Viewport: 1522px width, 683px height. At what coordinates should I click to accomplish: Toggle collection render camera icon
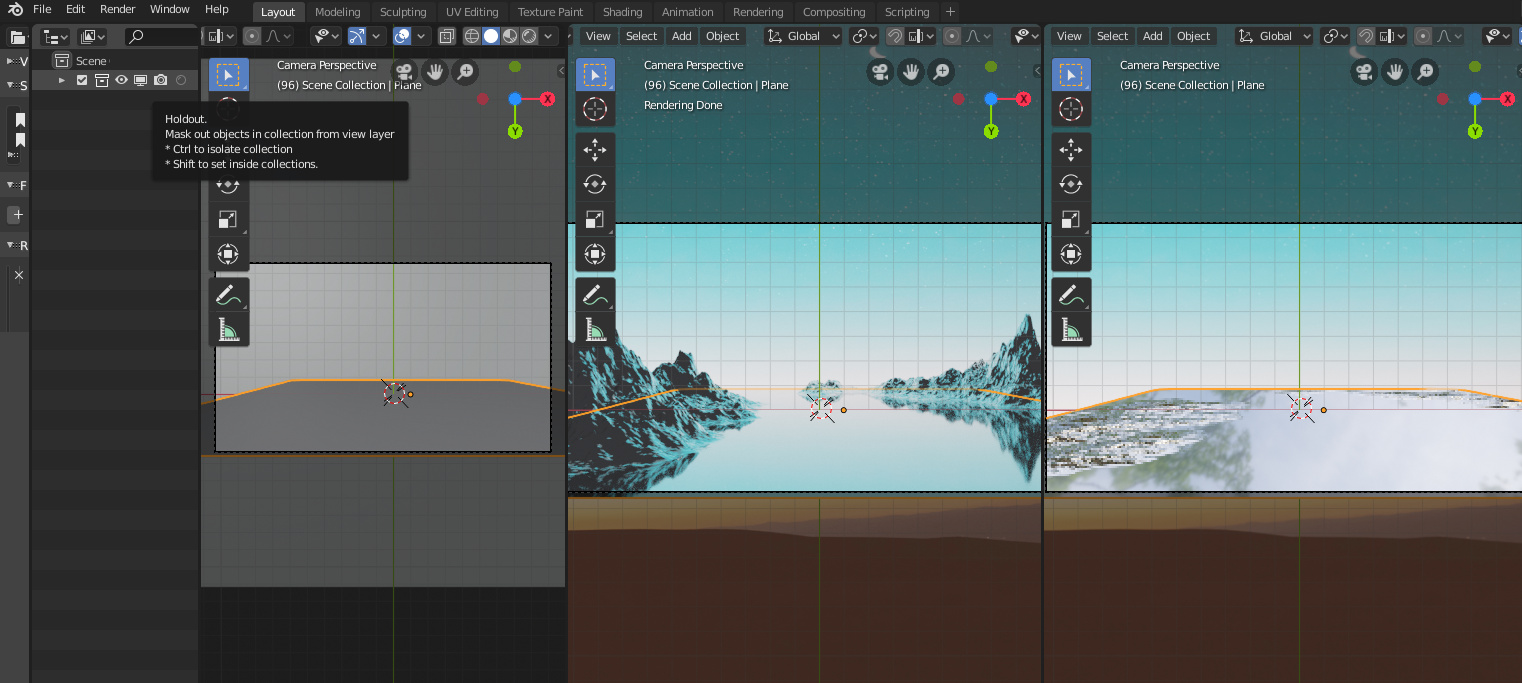point(161,80)
